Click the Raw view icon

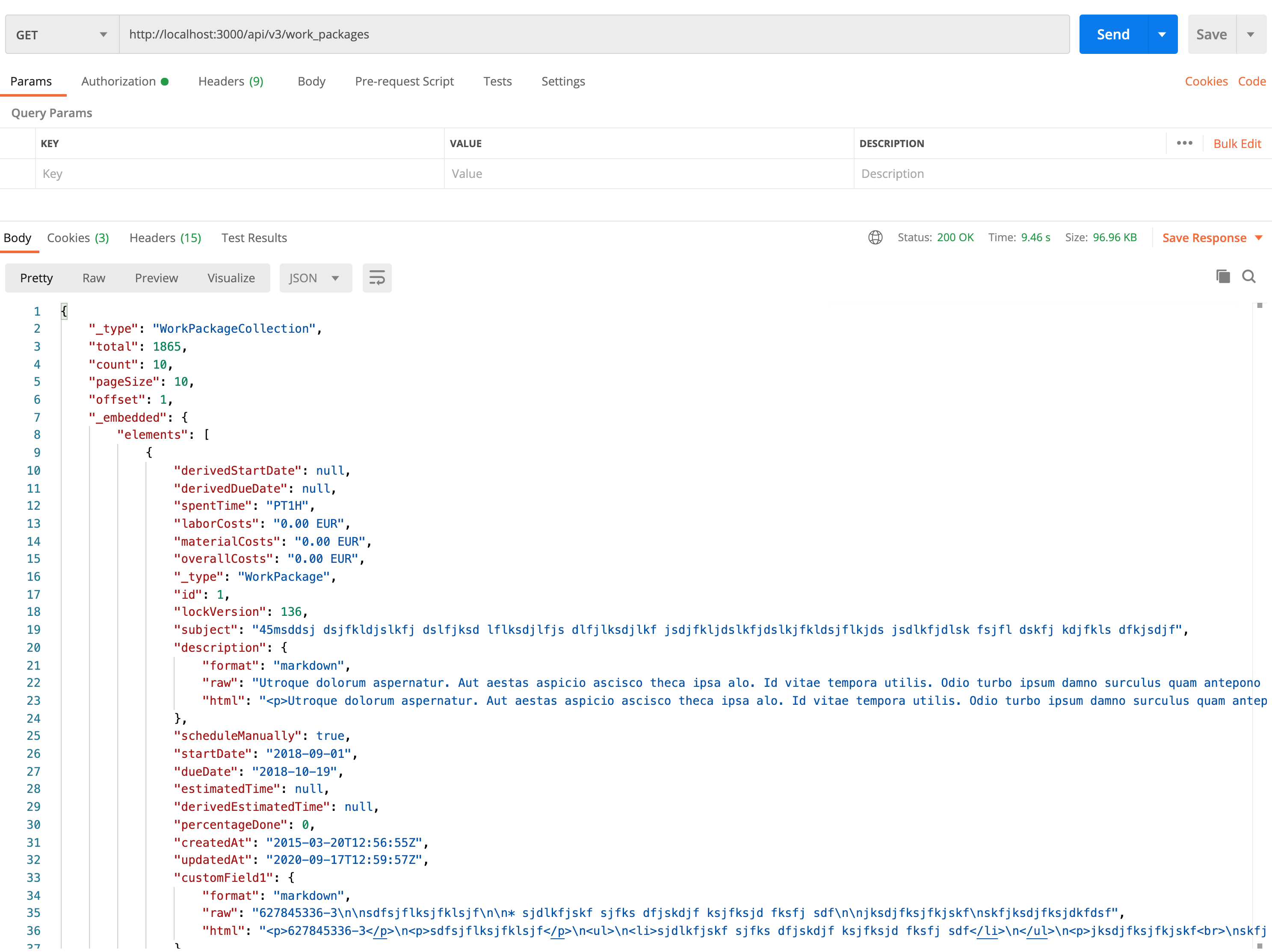(x=94, y=278)
